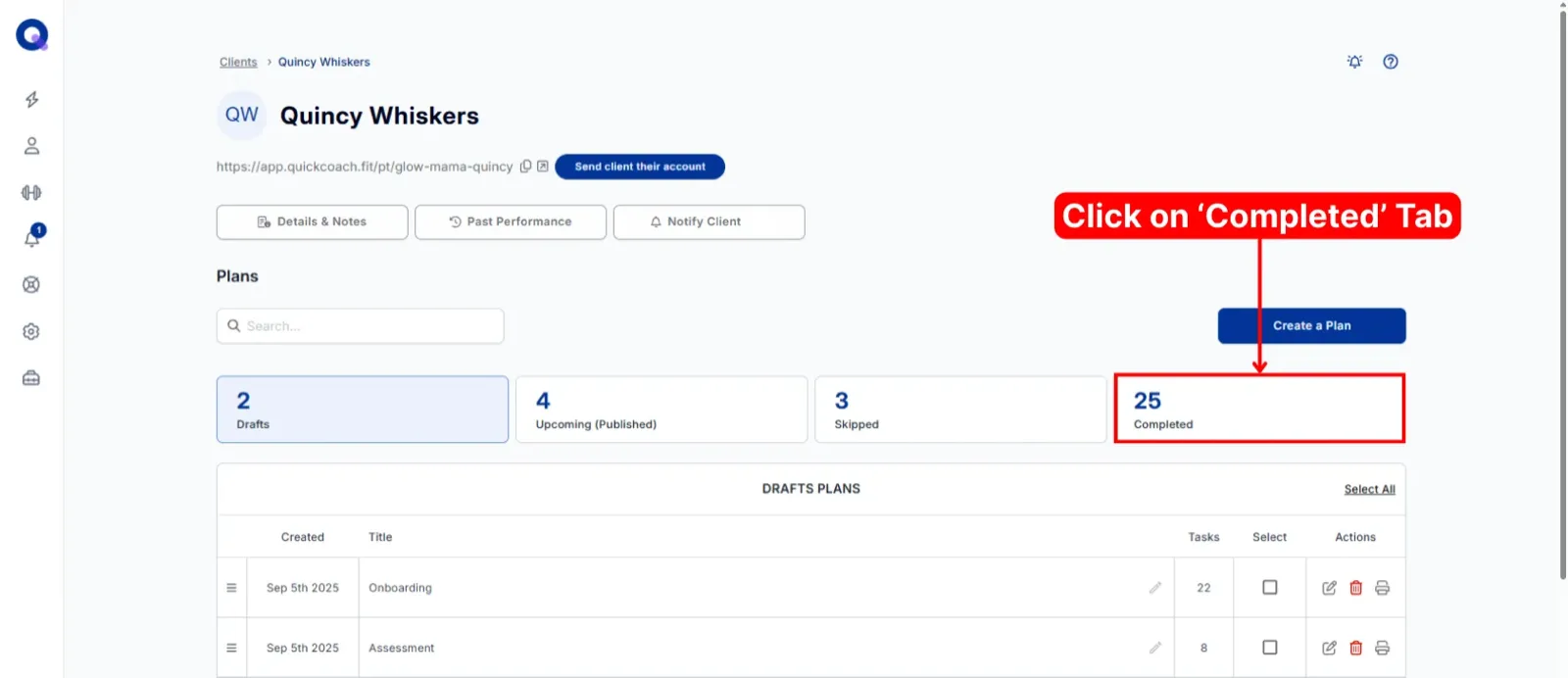Tick the Assessment plan checkbox
The image size is (1568, 678).
pyautogui.click(x=1269, y=648)
